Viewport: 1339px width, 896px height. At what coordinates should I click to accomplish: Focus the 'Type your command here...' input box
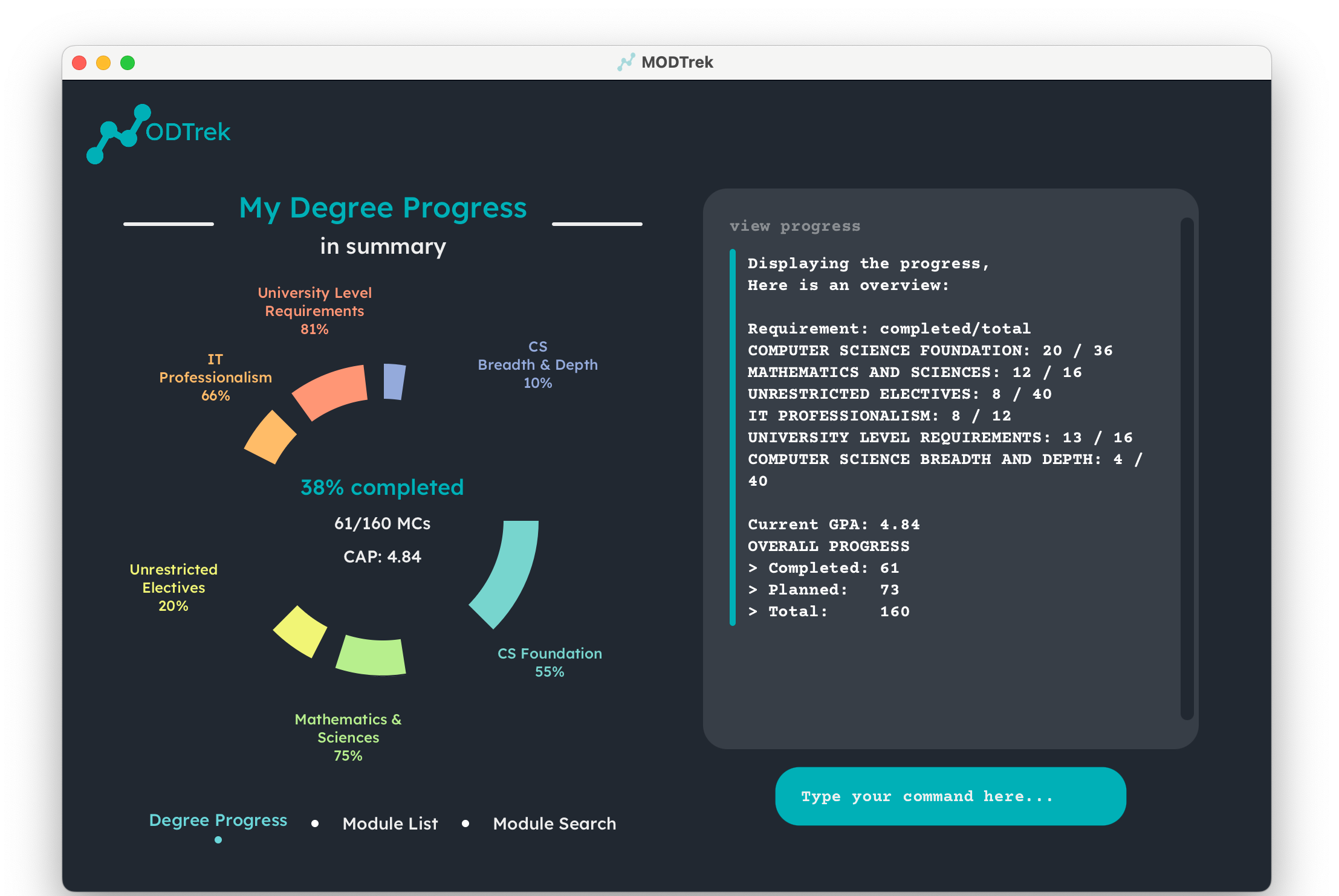click(x=950, y=796)
